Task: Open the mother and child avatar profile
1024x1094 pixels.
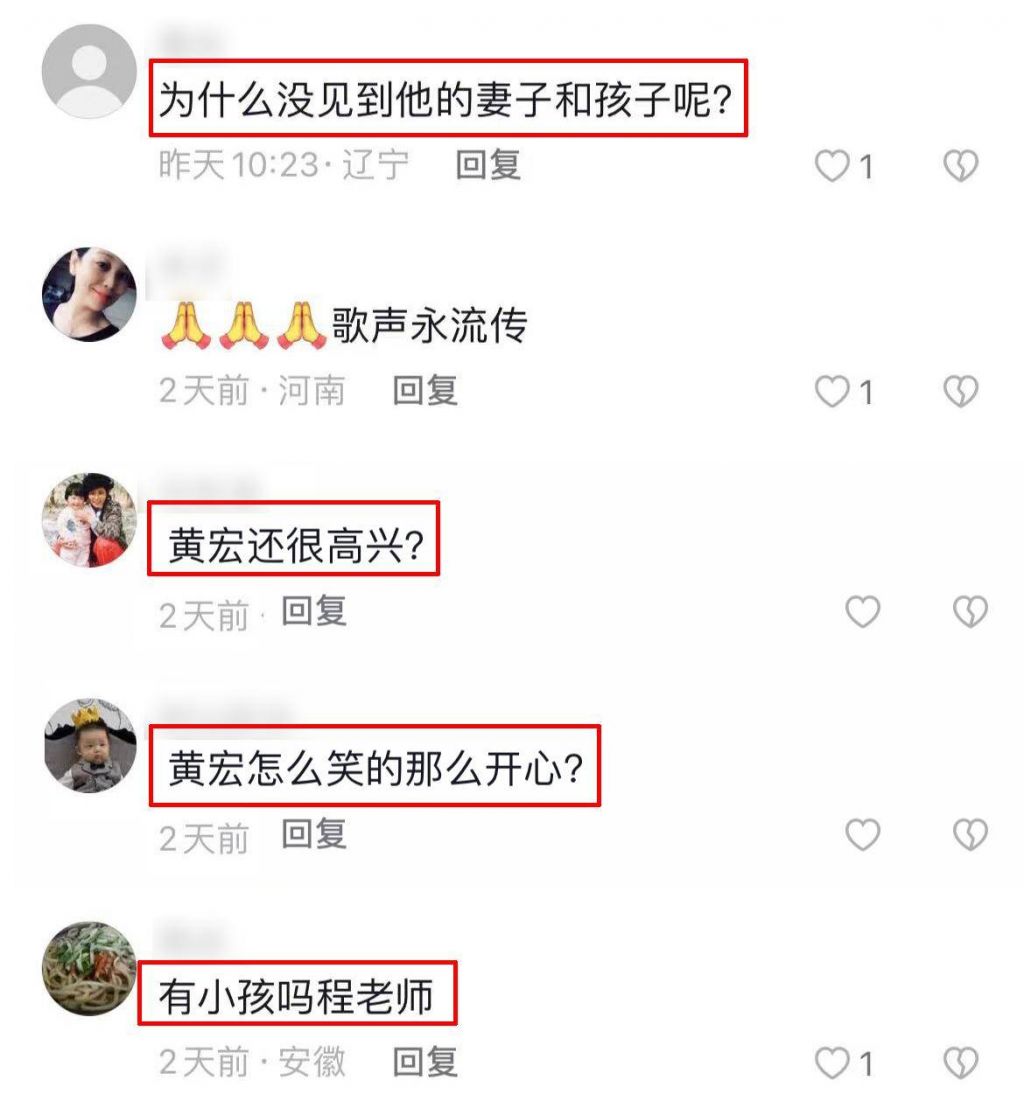Action: coord(89,520)
